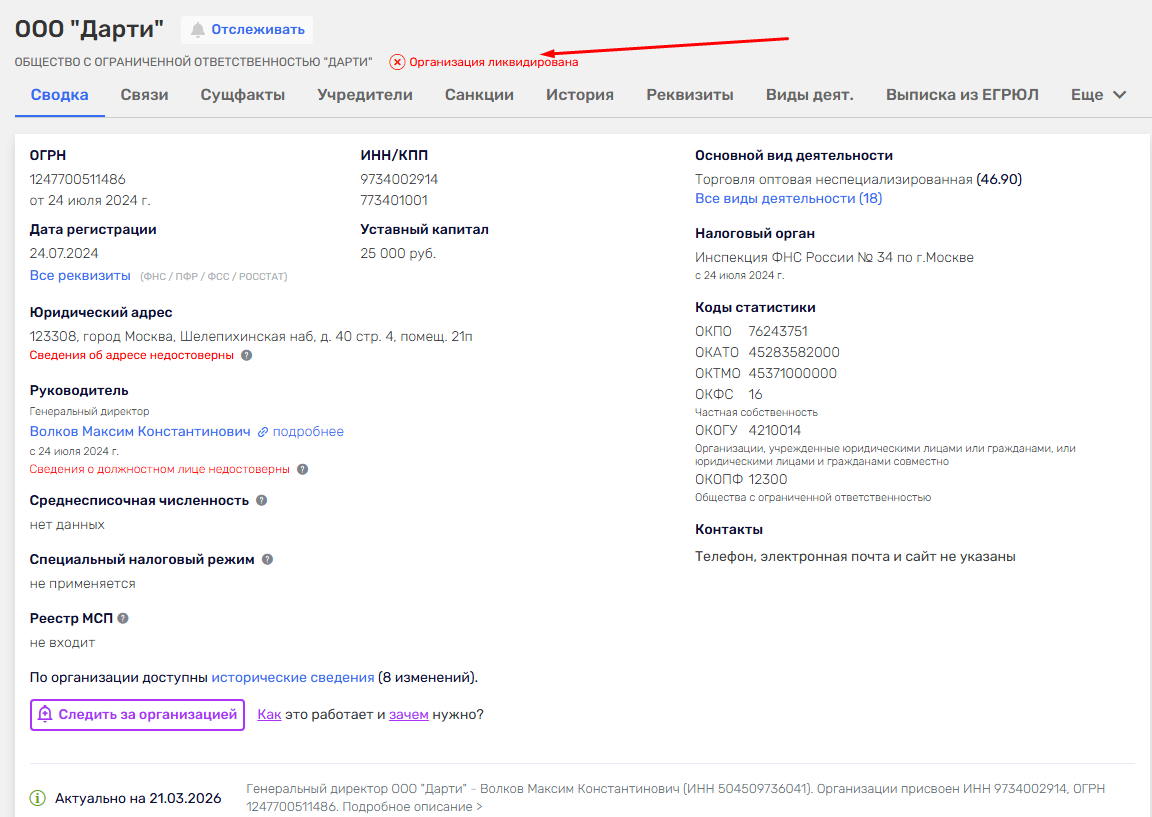Click help icon beside address unreliable notice
The image size is (1152, 817).
(247, 355)
